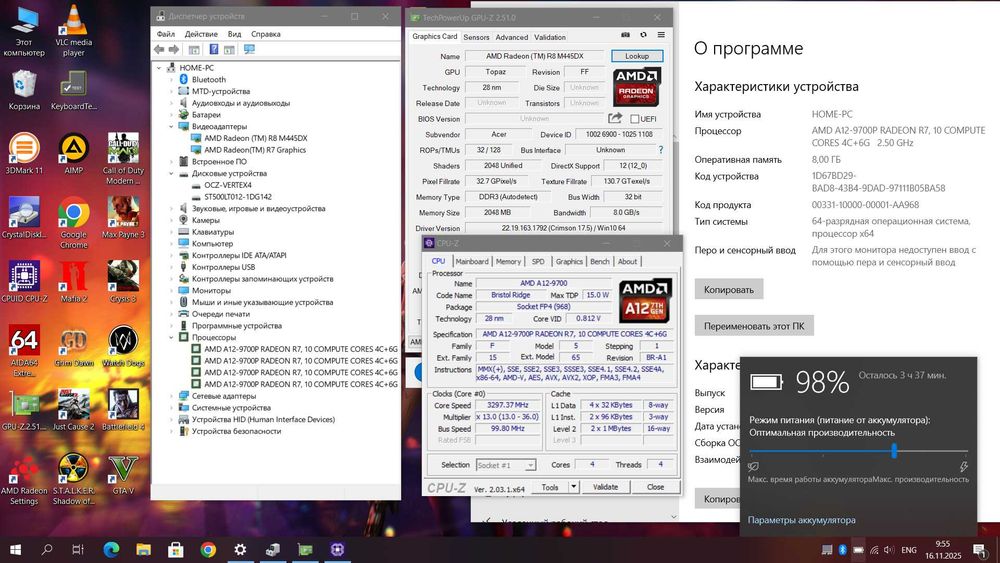The height and width of the screenshot is (563, 1000).
Task: Click Device Manager help toolbar icon
Action: click(214, 49)
